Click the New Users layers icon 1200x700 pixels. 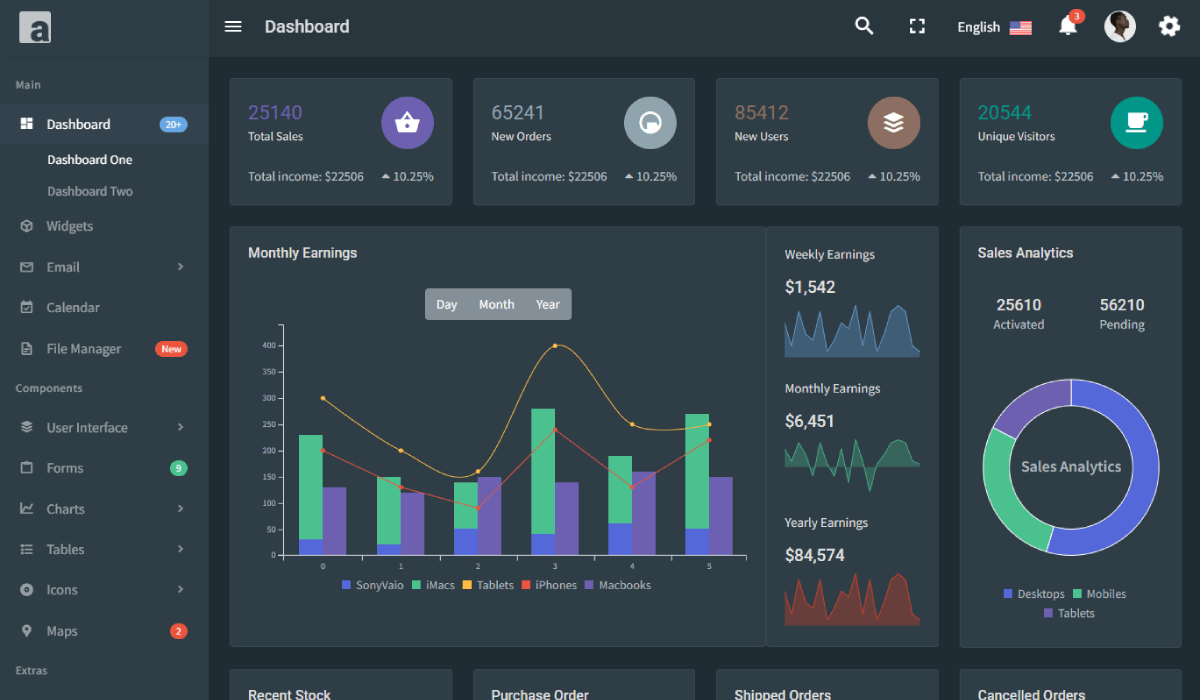(x=893, y=123)
